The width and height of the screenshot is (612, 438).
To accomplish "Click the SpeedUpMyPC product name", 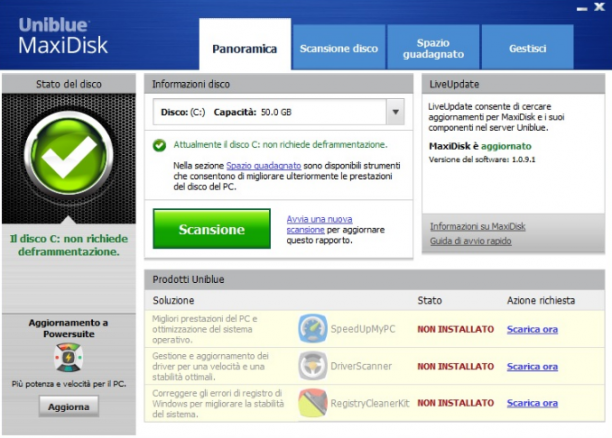I will click(x=363, y=329).
